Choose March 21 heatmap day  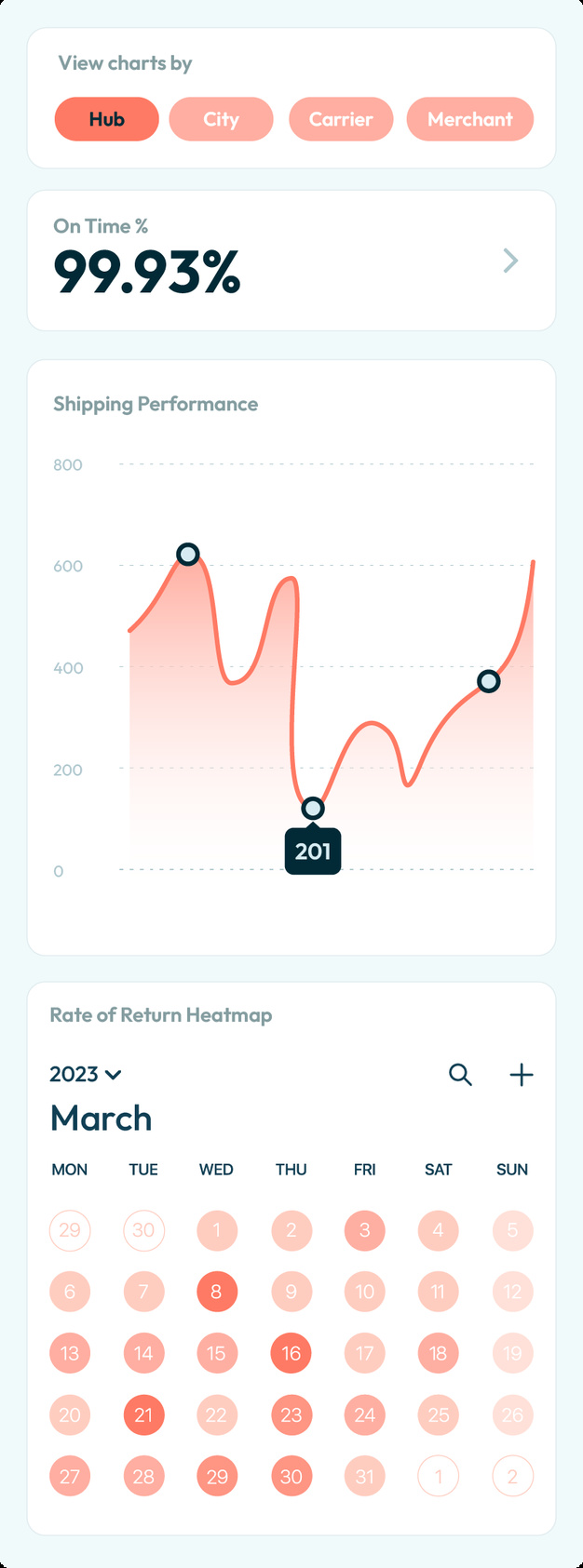143,1414
